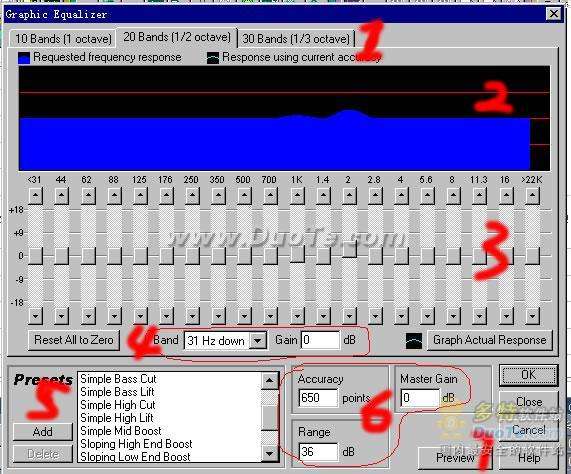Click the Master Gain dB field
This screenshot has height=474, width=571.
click(420, 398)
